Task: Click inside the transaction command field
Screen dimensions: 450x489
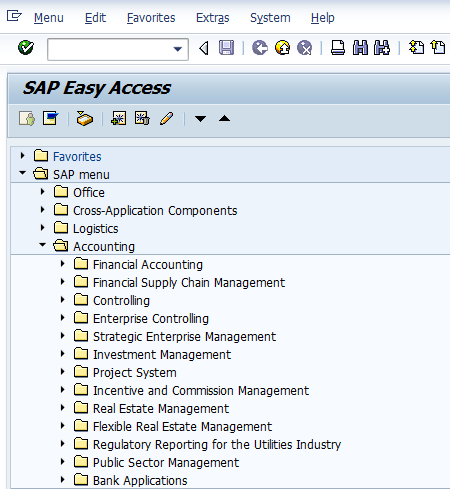Action: click(110, 49)
